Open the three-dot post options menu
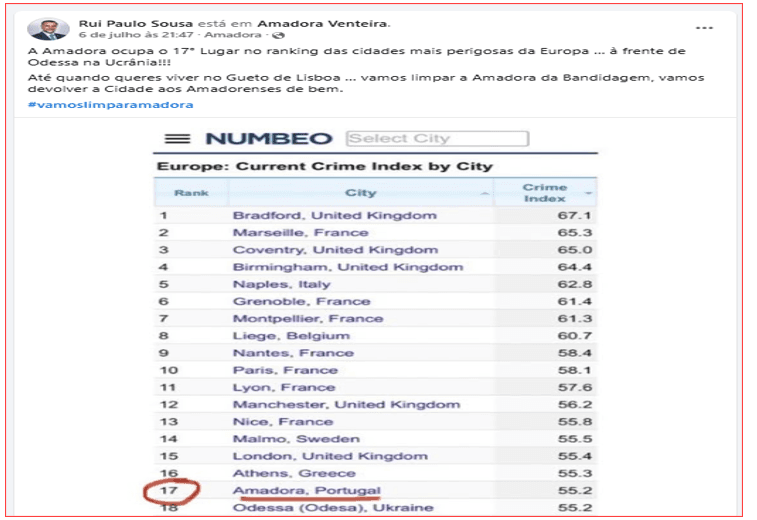This screenshot has width=757, height=520. tap(705, 27)
